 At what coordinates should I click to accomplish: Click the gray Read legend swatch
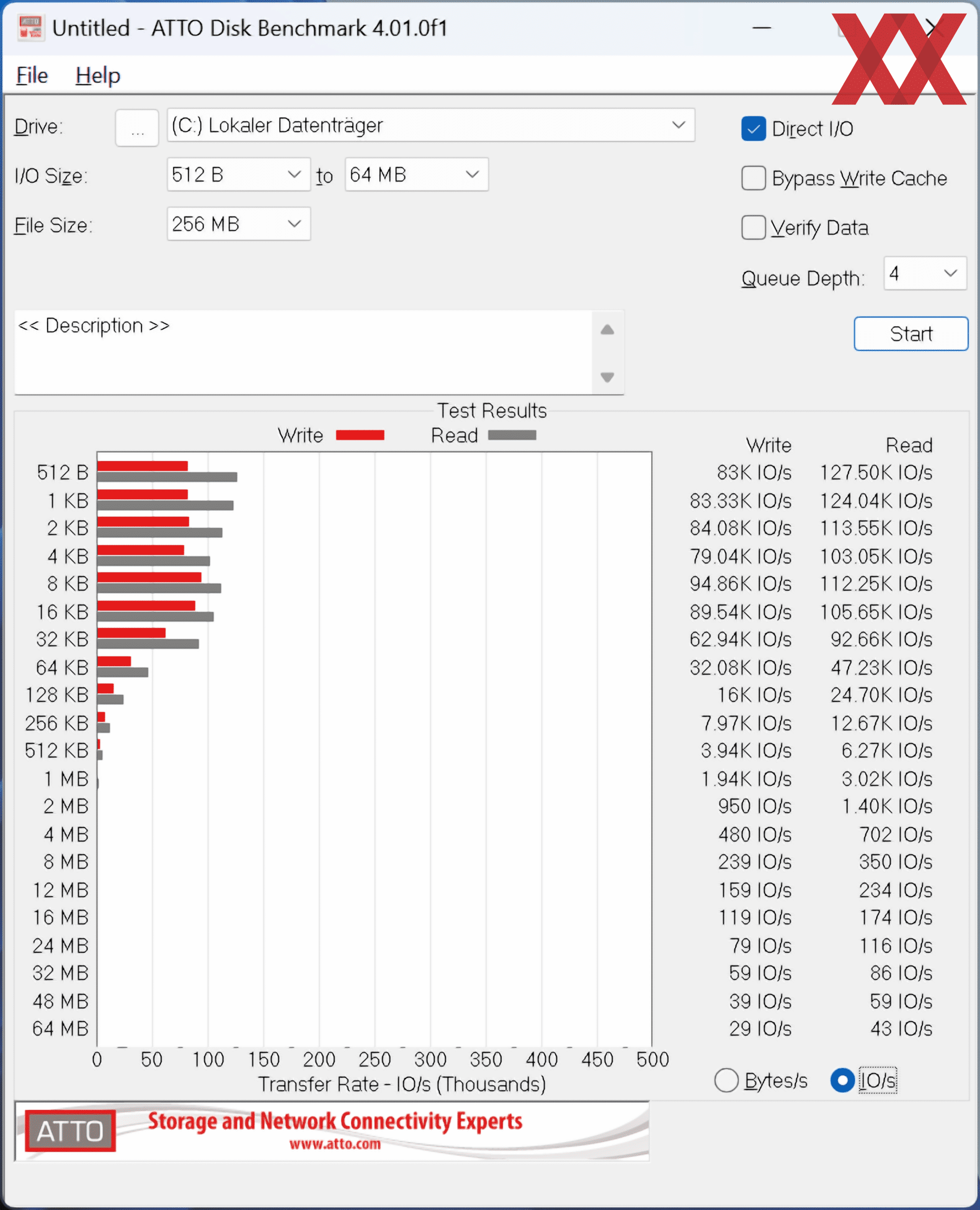pyautogui.click(x=512, y=435)
